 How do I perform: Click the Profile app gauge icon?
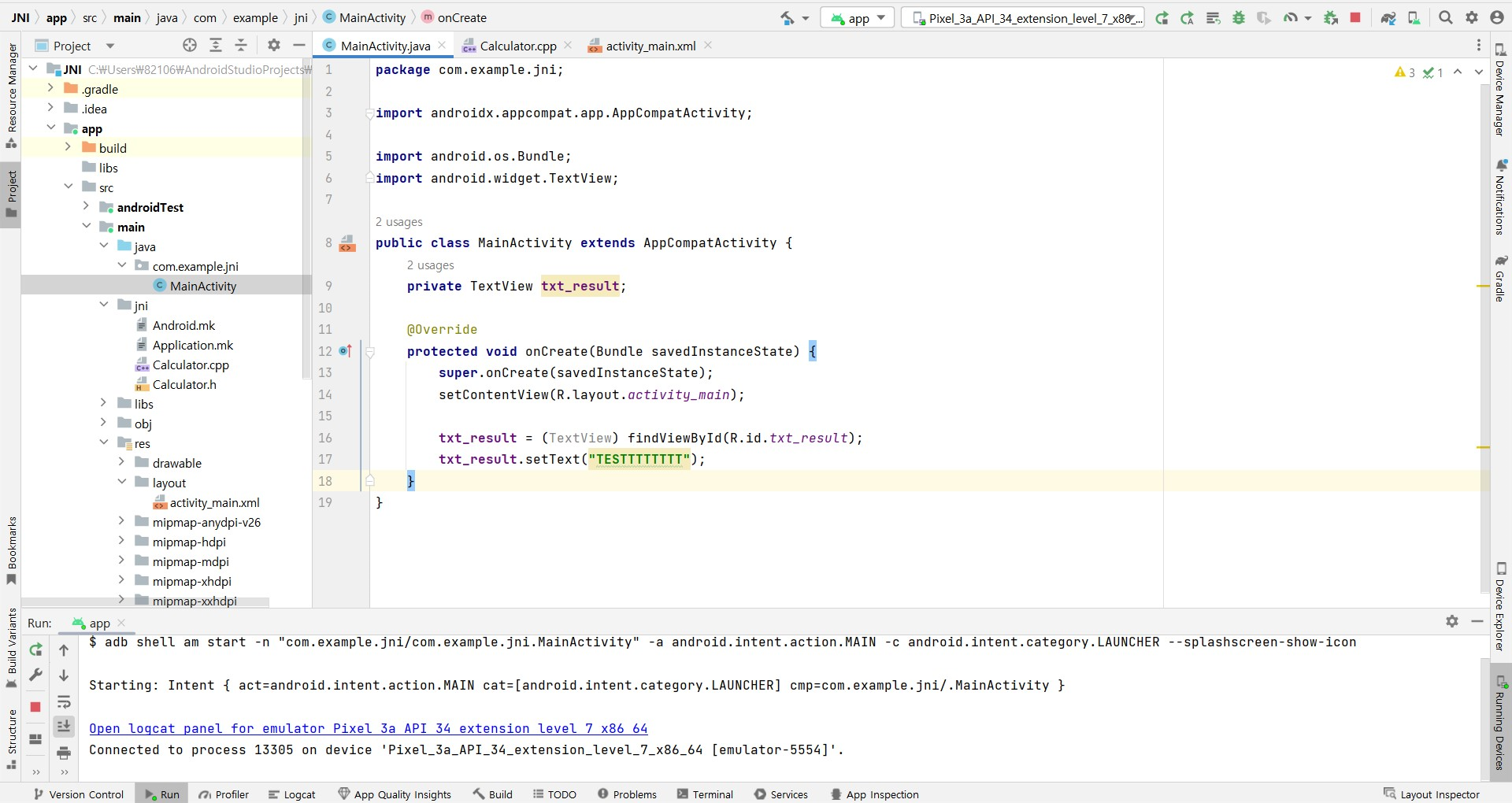point(1290,17)
